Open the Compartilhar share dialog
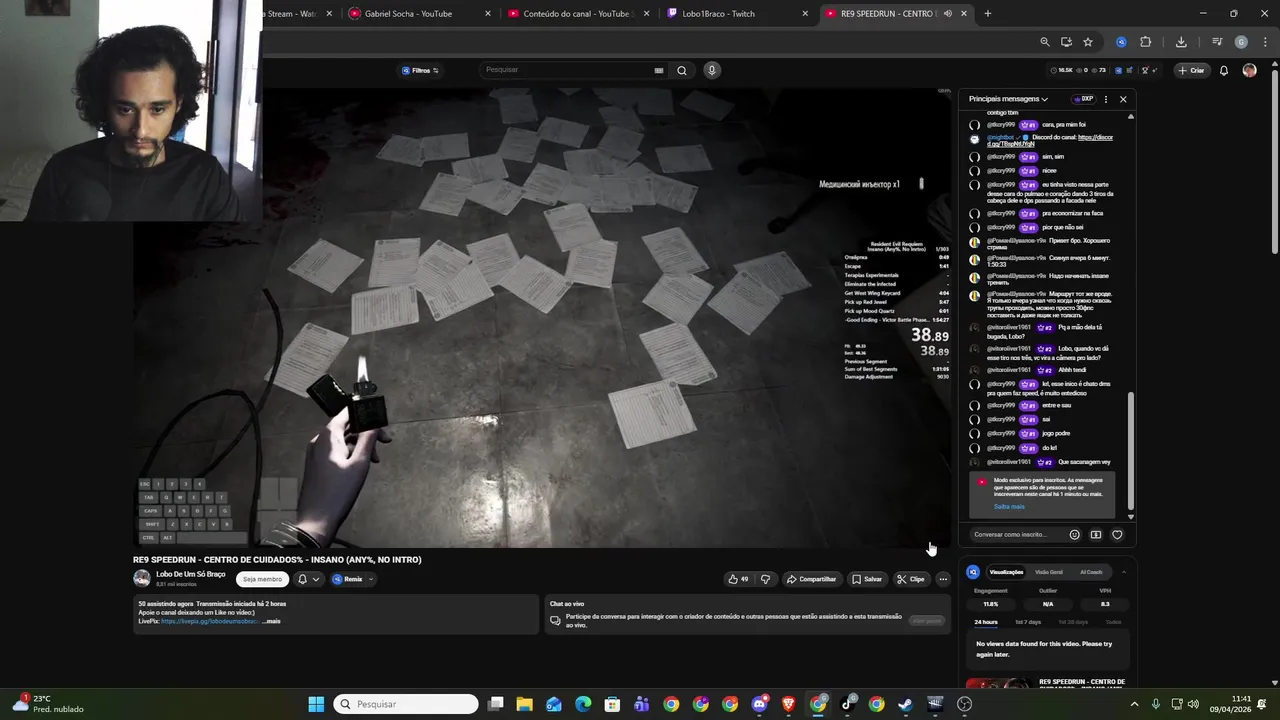This screenshot has height=720, width=1280. coord(811,579)
